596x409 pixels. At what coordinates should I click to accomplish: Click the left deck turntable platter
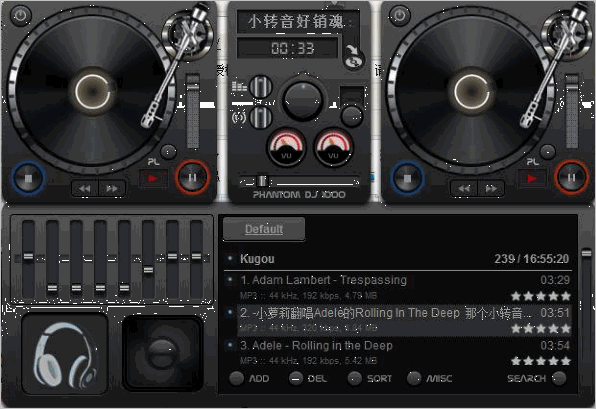(x=92, y=92)
